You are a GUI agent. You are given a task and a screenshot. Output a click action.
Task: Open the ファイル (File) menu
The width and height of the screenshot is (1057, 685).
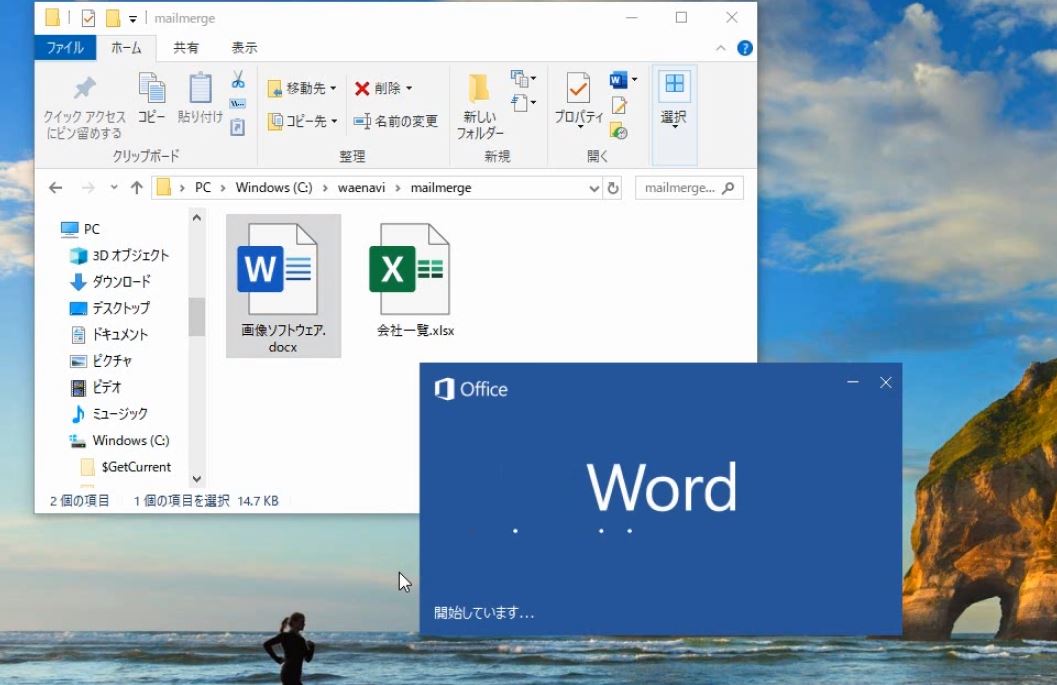point(65,46)
